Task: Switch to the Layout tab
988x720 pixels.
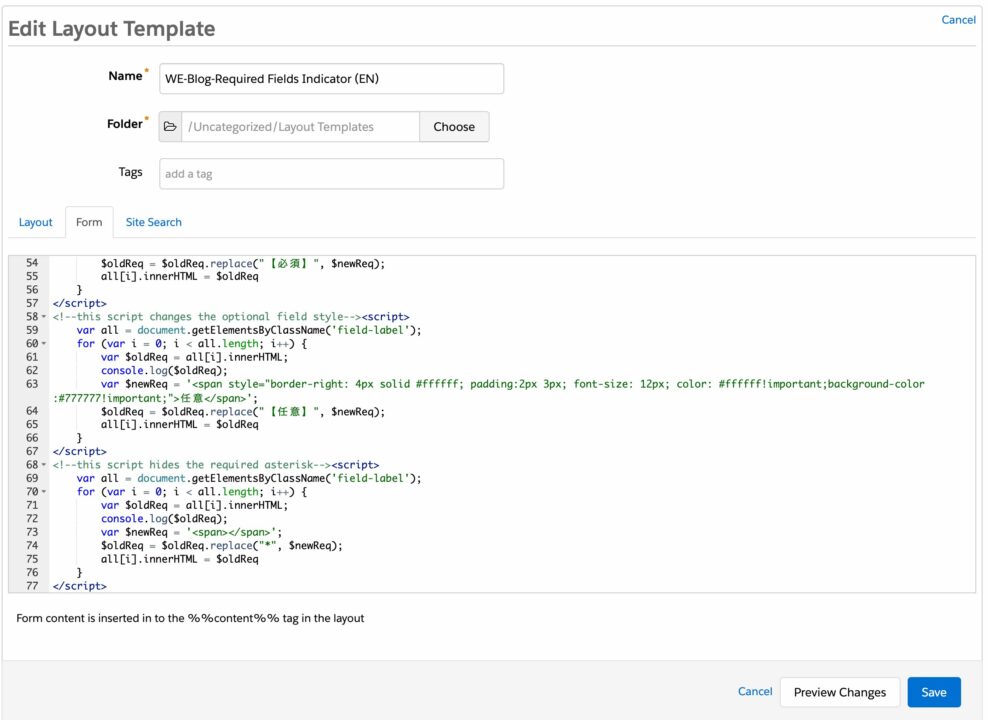Action: [36, 221]
